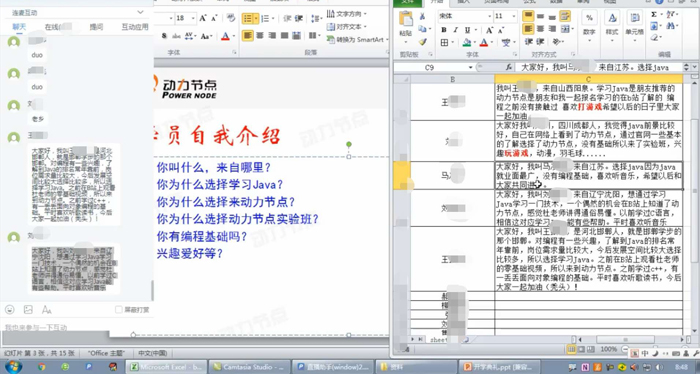Viewport: 700px width, 374px height.
Task: Toggle Excel wrap text button
Action: 565,17
